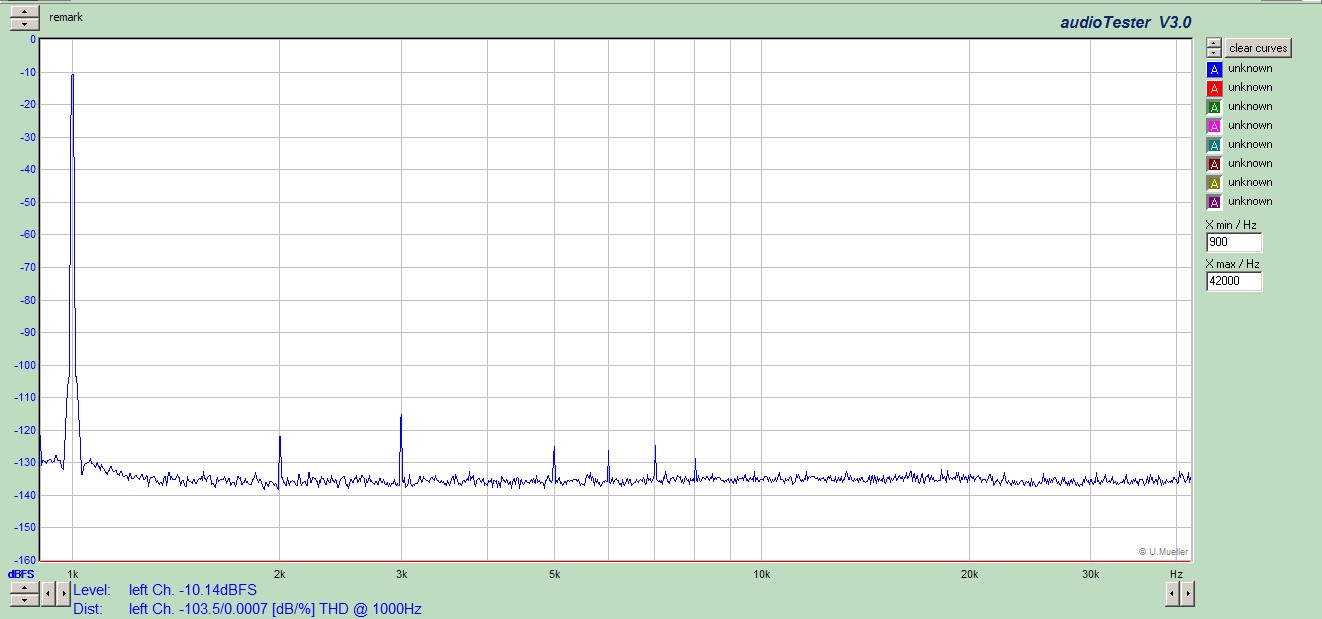Click the audioTester V3.0 title
The height and width of the screenshot is (619, 1322).
[1126, 21]
